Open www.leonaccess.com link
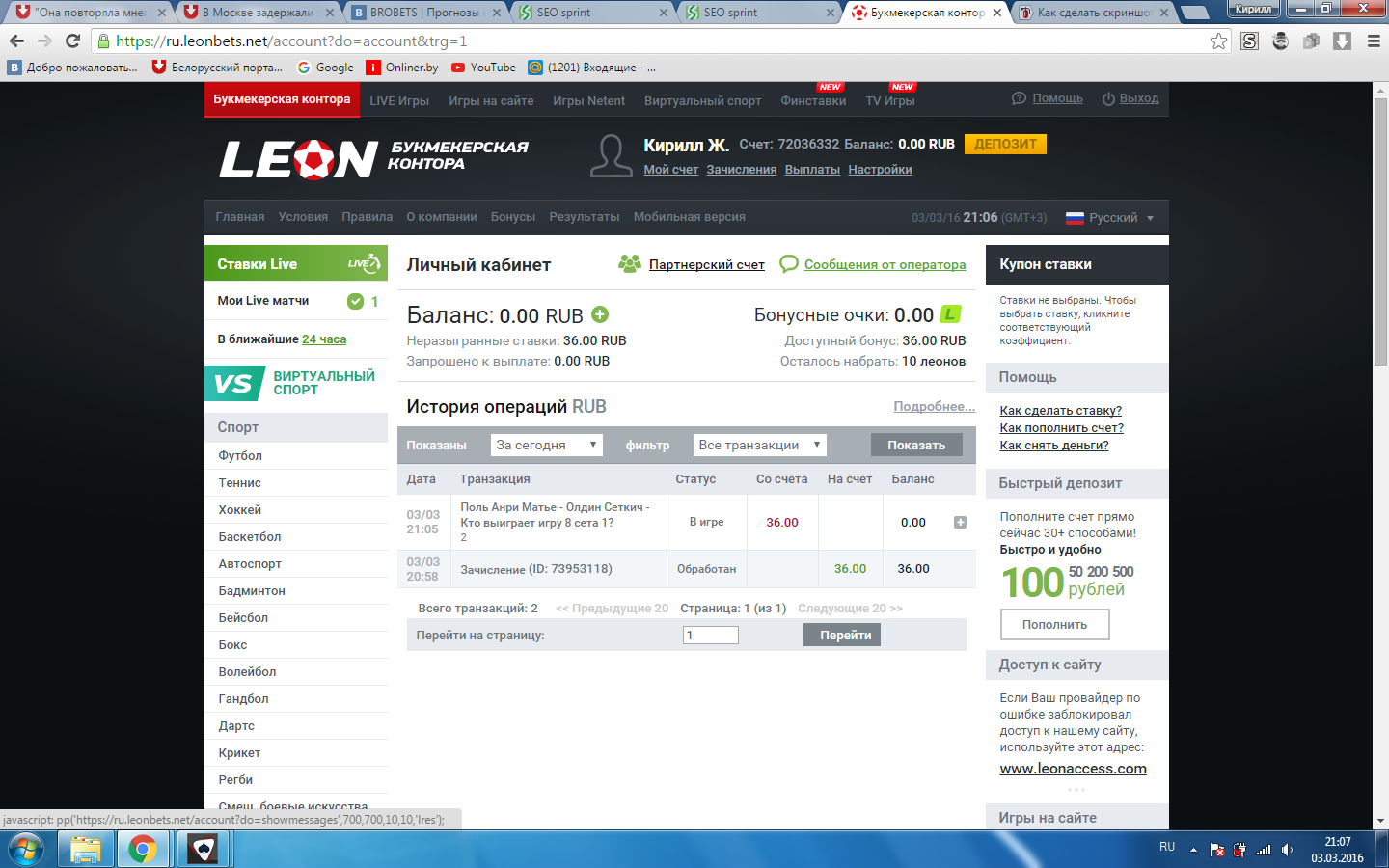The height and width of the screenshot is (868, 1389). pyautogui.click(x=1073, y=769)
